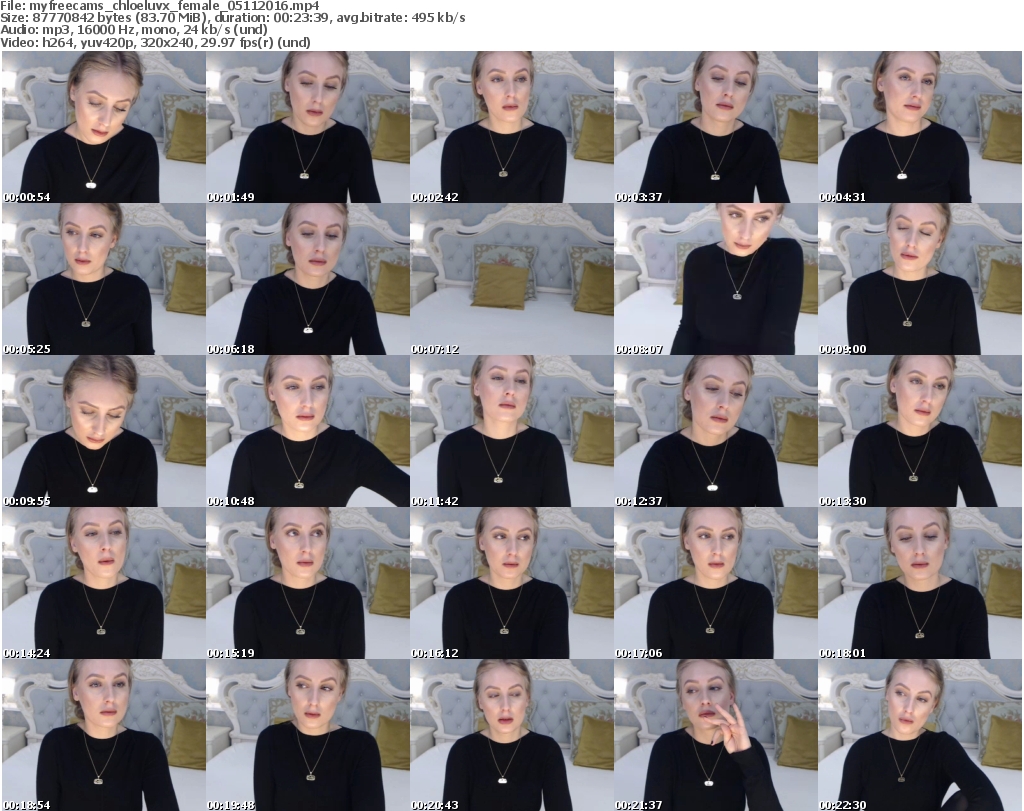Image resolution: width=1024 pixels, height=811 pixels.
Task: Select the thumbnail stamped 00:09:00
Action: [920, 279]
